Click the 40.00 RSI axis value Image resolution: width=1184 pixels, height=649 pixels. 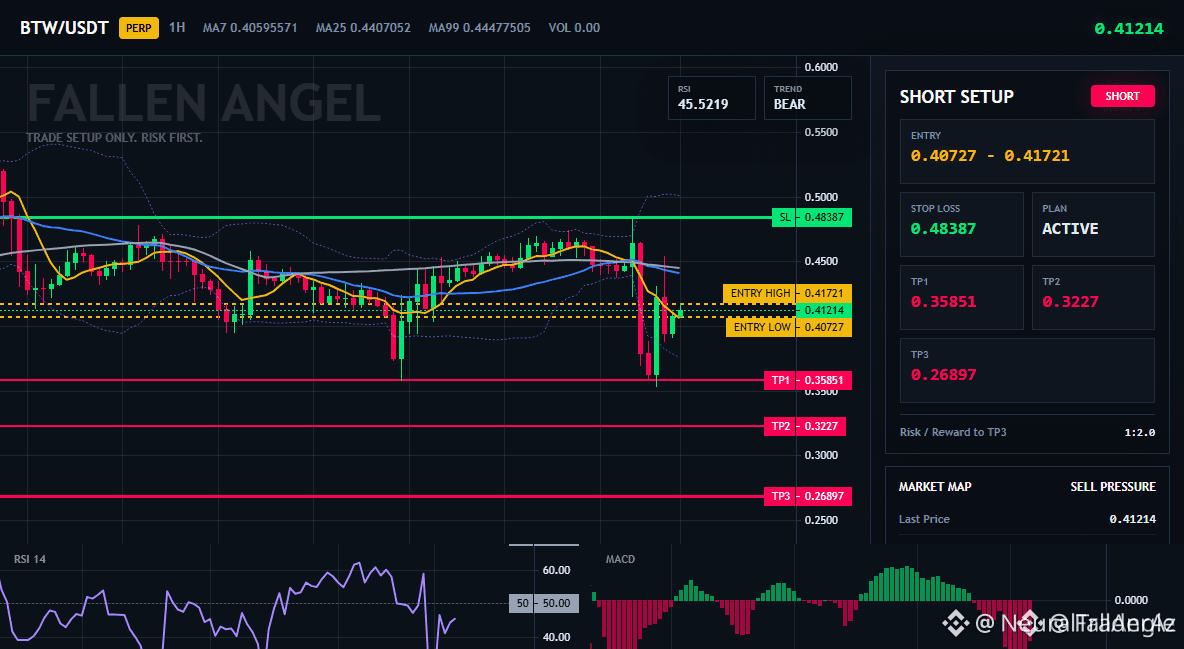coord(557,637)
